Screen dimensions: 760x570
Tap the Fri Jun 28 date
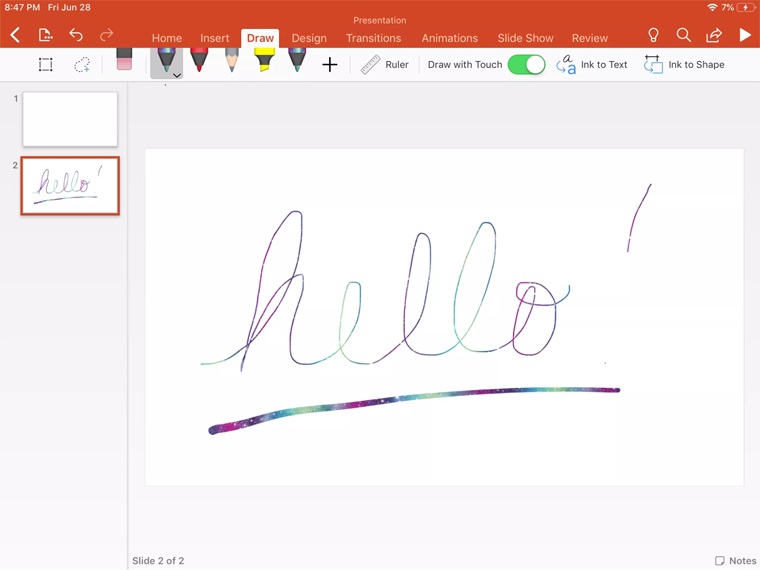click(x=69, y=7)
